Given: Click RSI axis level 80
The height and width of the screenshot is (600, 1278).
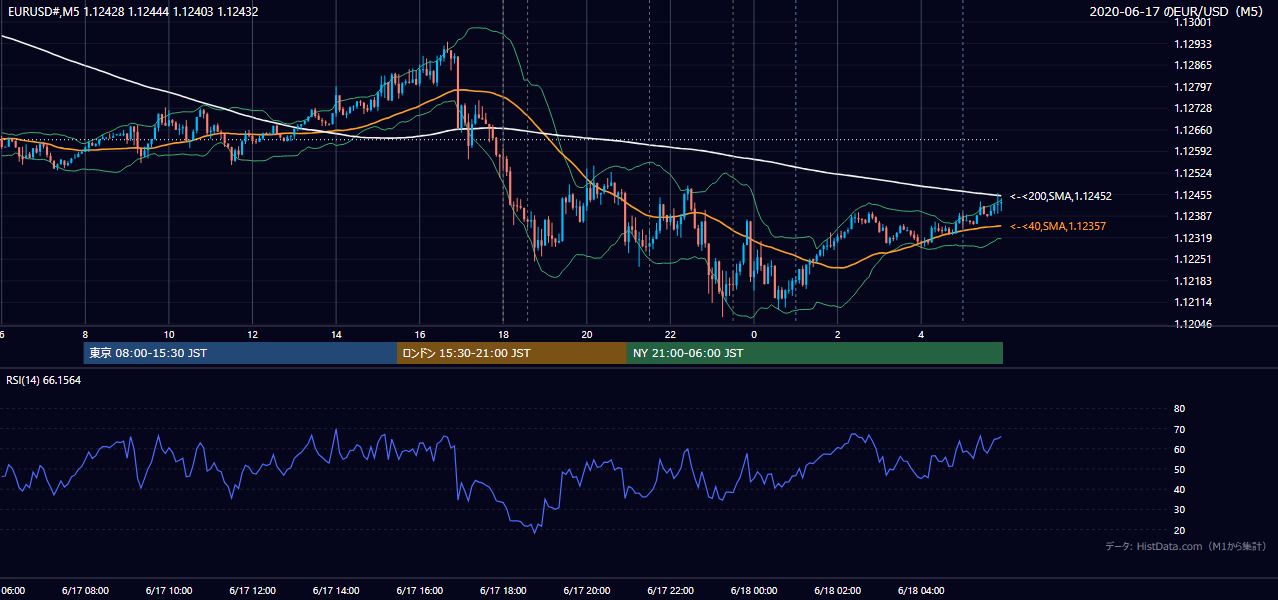Looking at the screenshot, I should coord(1179,409).
